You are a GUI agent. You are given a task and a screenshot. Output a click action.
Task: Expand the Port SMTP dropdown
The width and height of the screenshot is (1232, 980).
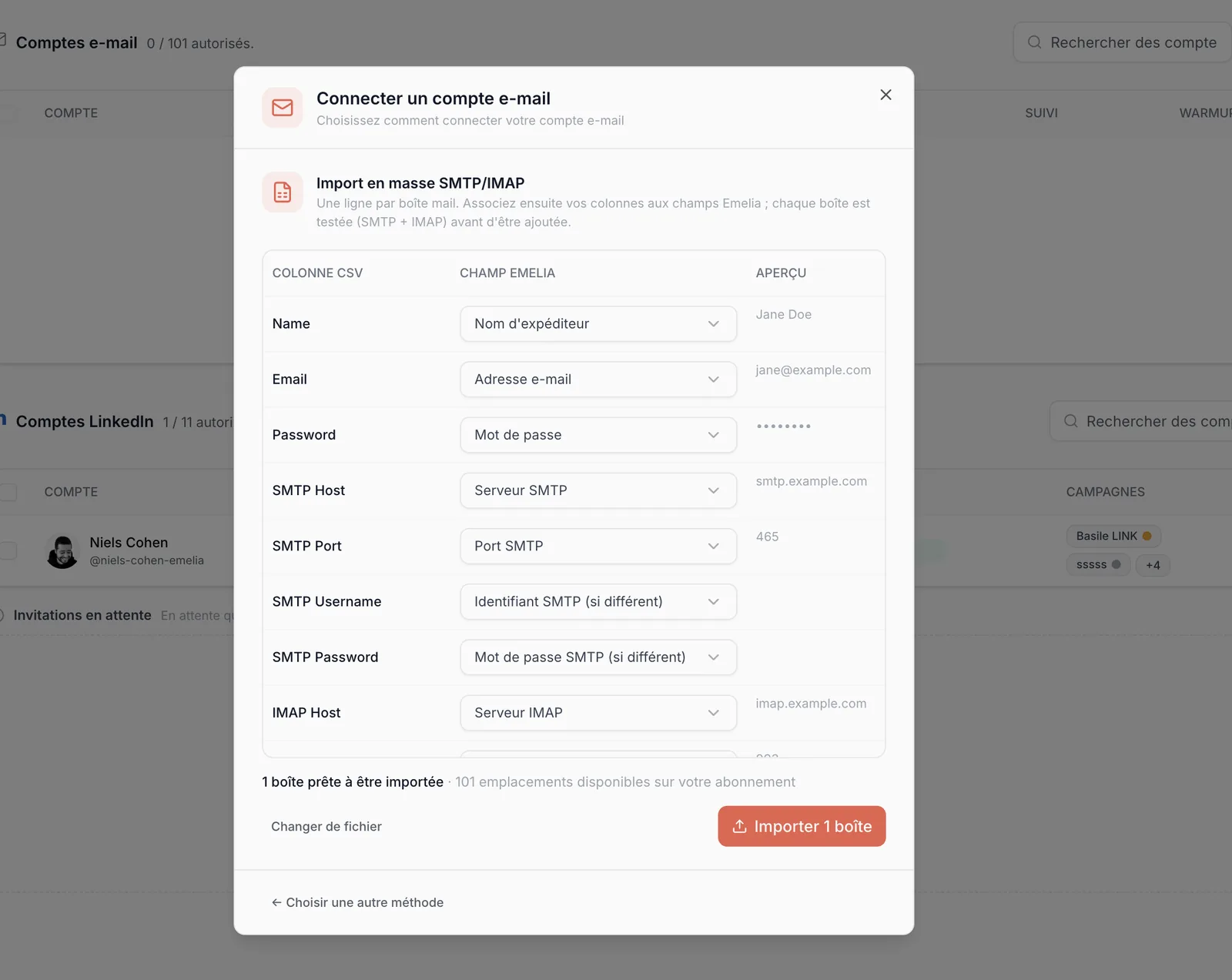[x=598, y=546]
